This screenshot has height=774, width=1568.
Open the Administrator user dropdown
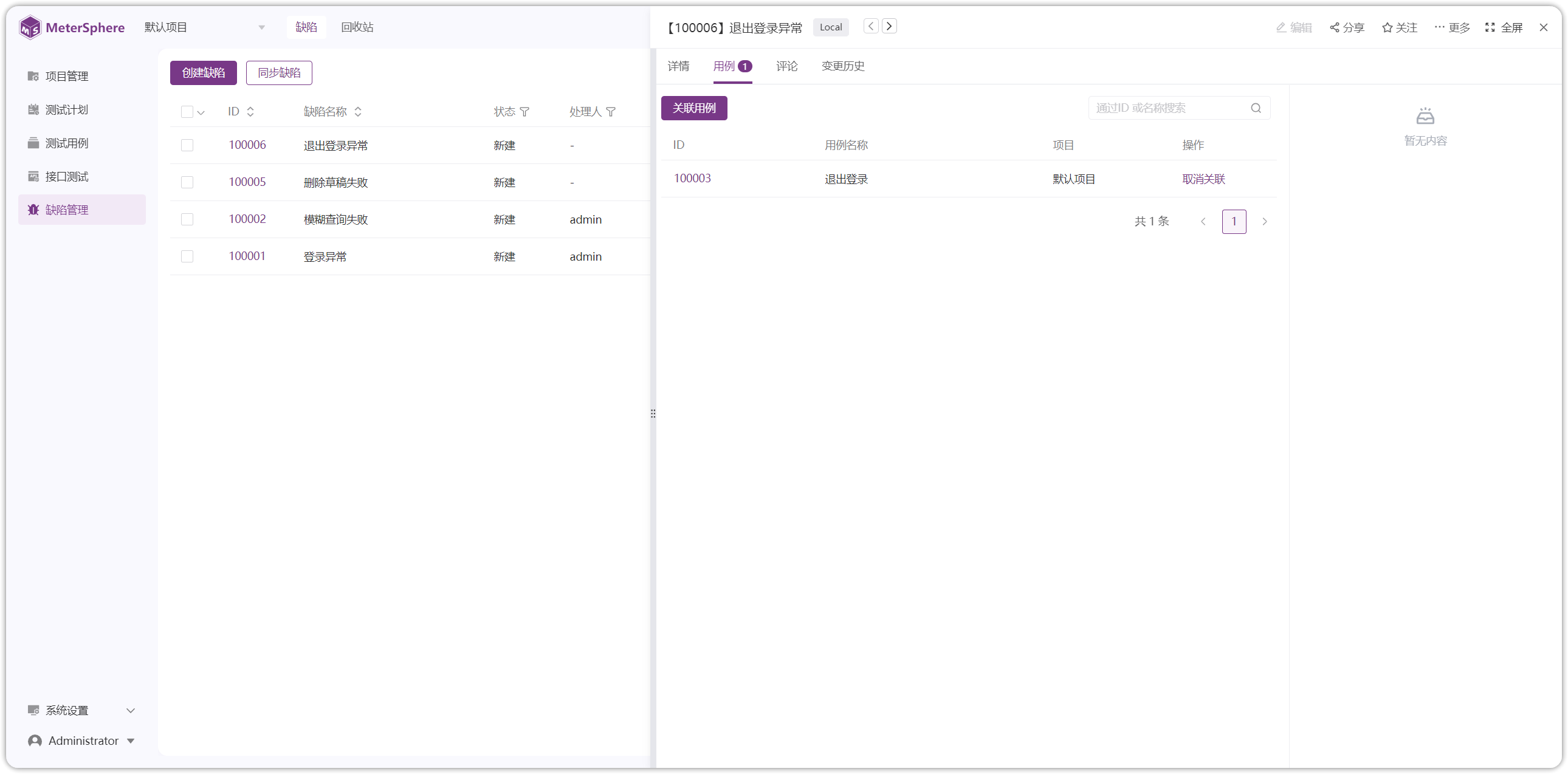pos(81,741)
